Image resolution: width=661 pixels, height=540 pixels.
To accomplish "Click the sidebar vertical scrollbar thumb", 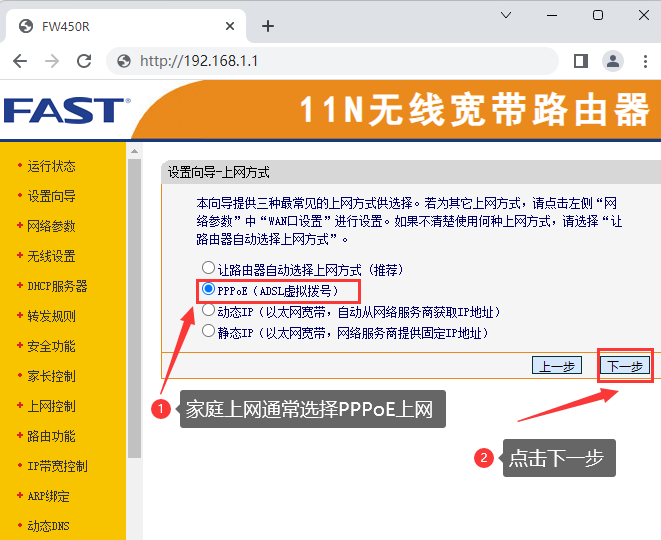I will (x=134, y=309).
